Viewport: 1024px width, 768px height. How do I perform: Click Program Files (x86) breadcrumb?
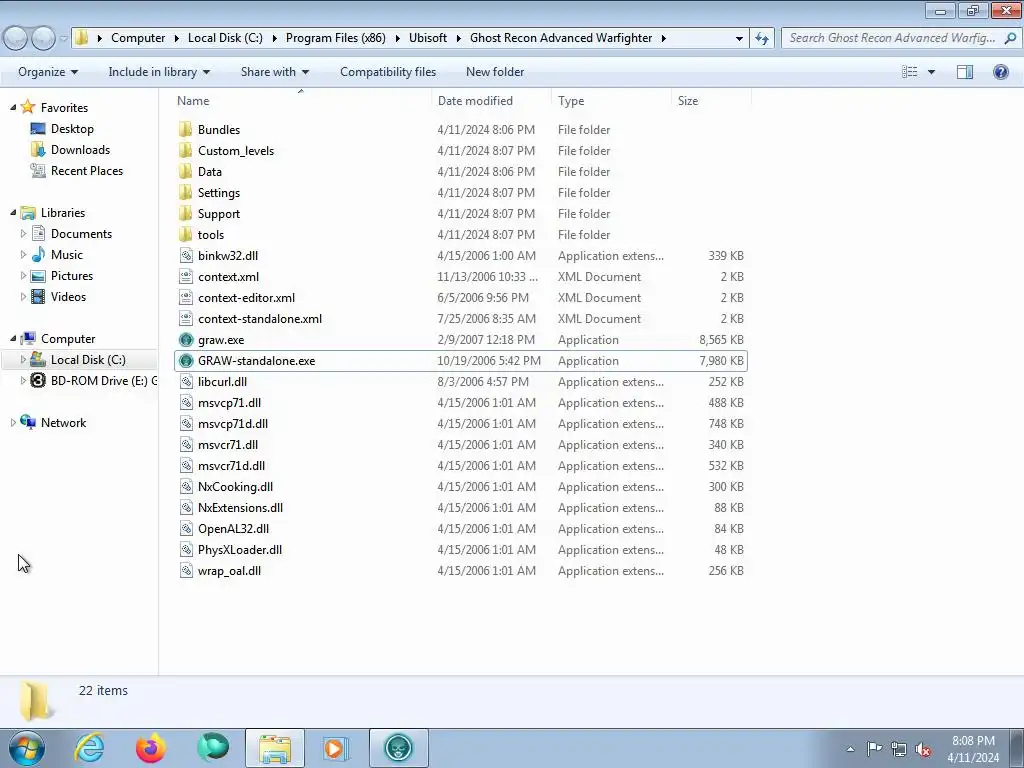[x=336, y=38]
